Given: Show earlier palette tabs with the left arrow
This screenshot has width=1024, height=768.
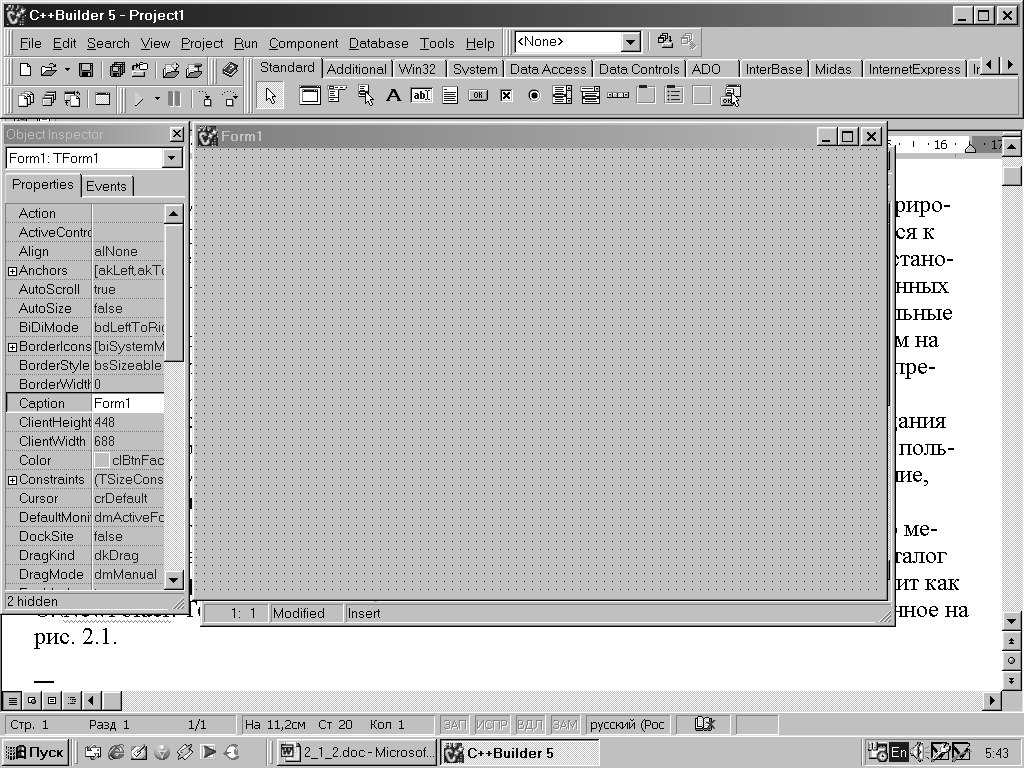Looking at the screenshot, I should [990, 65].
